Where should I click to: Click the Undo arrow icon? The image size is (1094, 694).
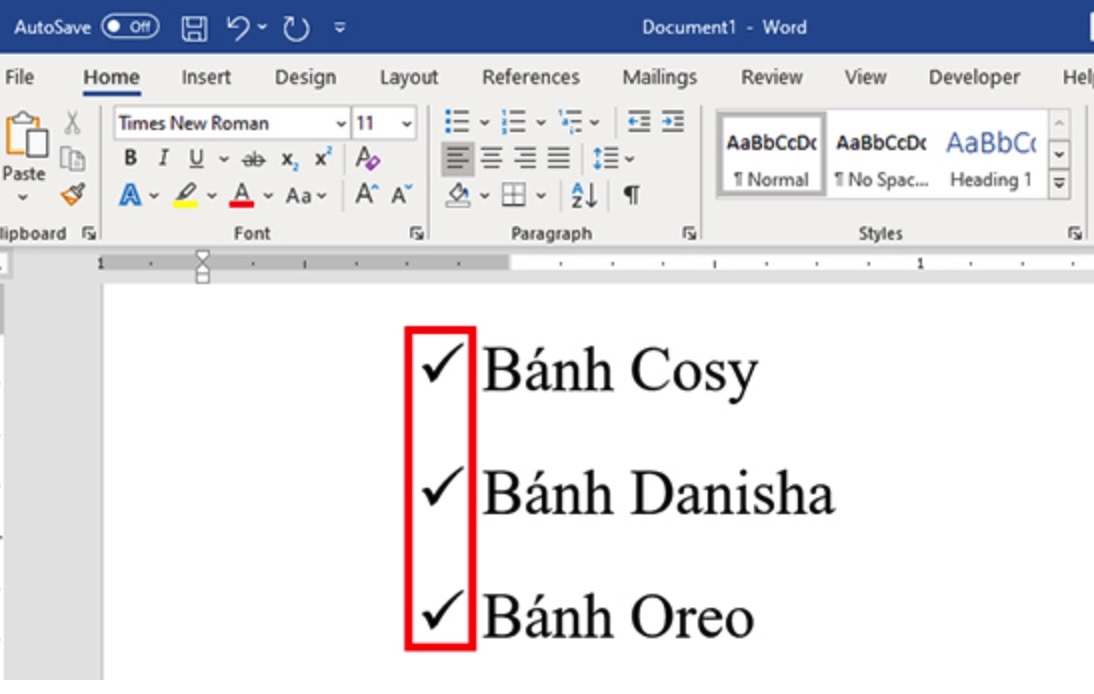239,28
